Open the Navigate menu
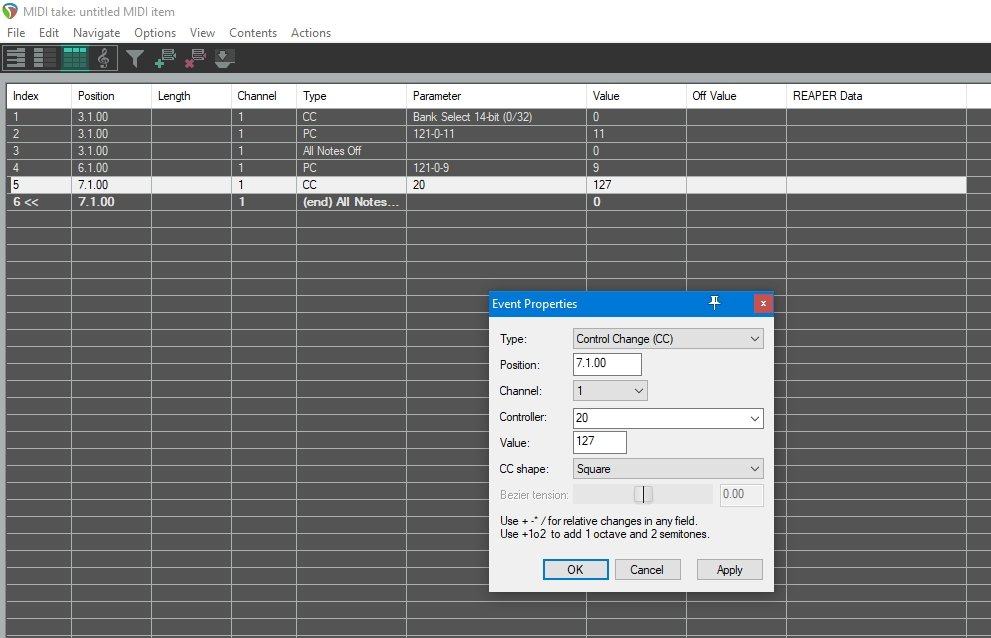The height and width of the screenshot is (638, 991). click(x=96, y=33)
